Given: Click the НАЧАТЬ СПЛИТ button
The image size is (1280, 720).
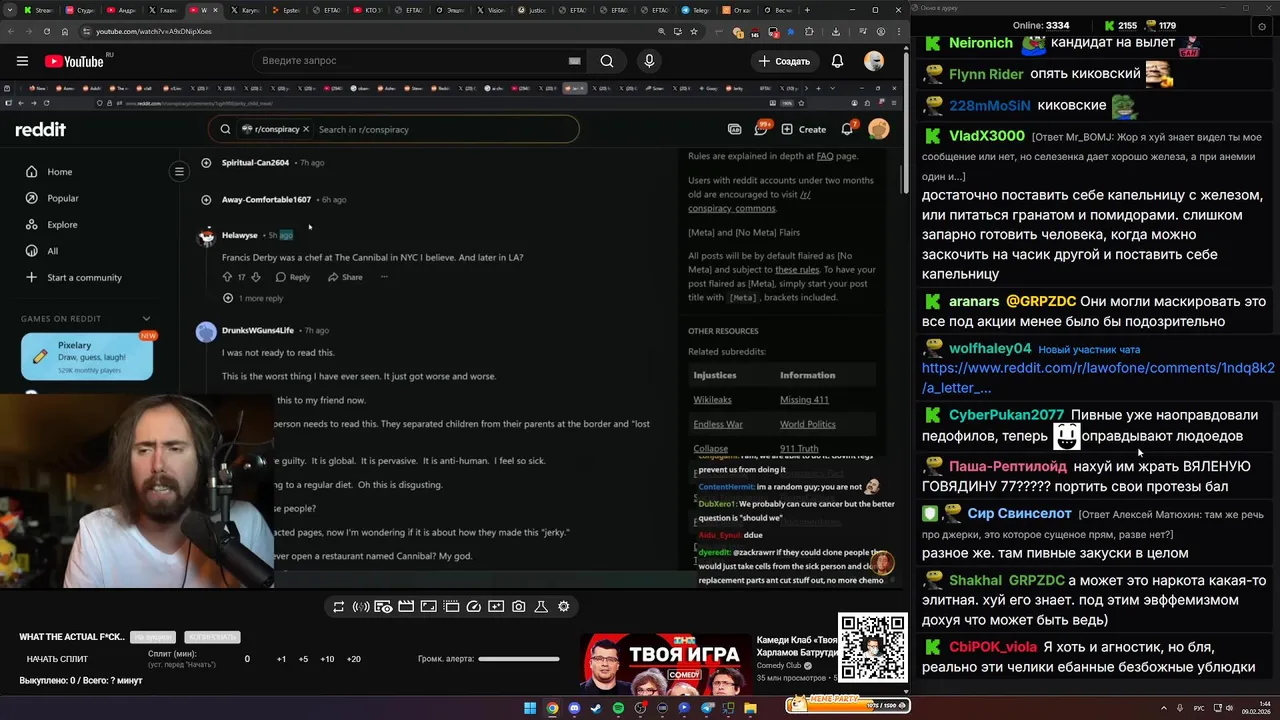Looking at the screenshot, I should pyautogui.click(x=57, y=659).
